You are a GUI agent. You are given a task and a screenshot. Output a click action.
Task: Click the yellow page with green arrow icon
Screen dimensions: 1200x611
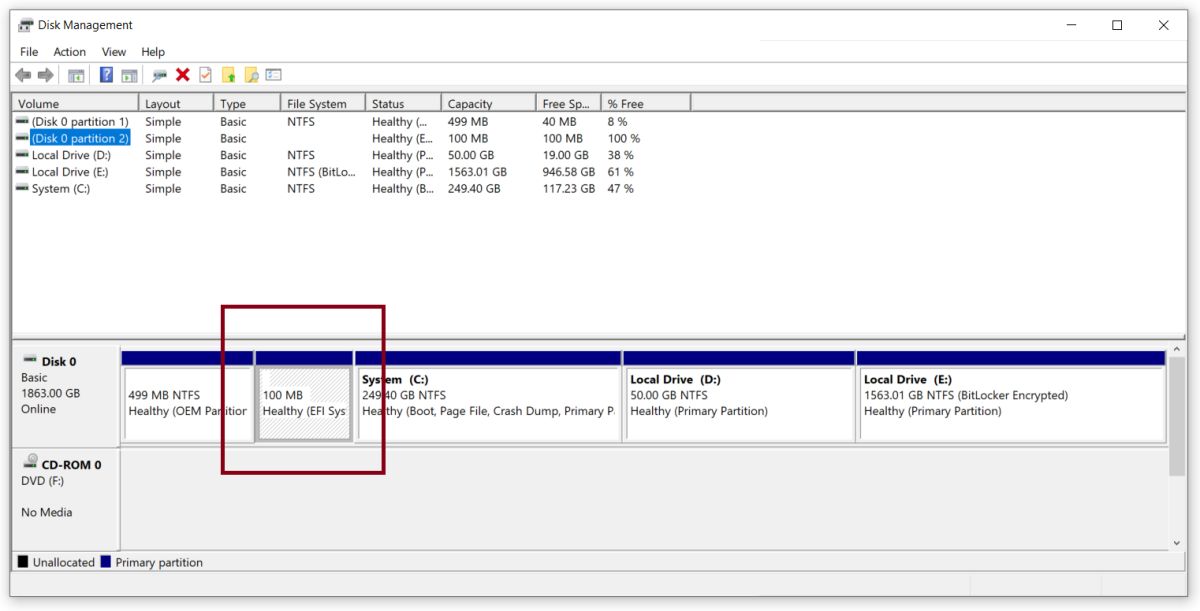pyautogui.click(x=228, y=75)
